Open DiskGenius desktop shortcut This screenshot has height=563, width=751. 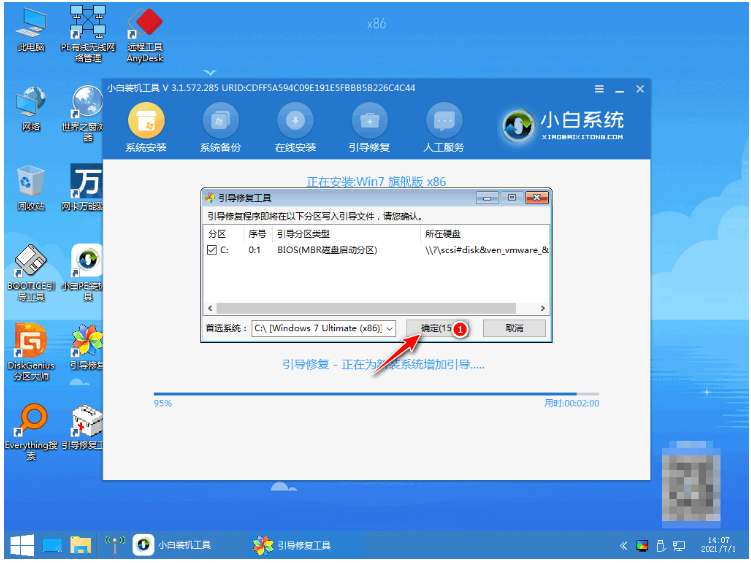(x=32, y=344)
